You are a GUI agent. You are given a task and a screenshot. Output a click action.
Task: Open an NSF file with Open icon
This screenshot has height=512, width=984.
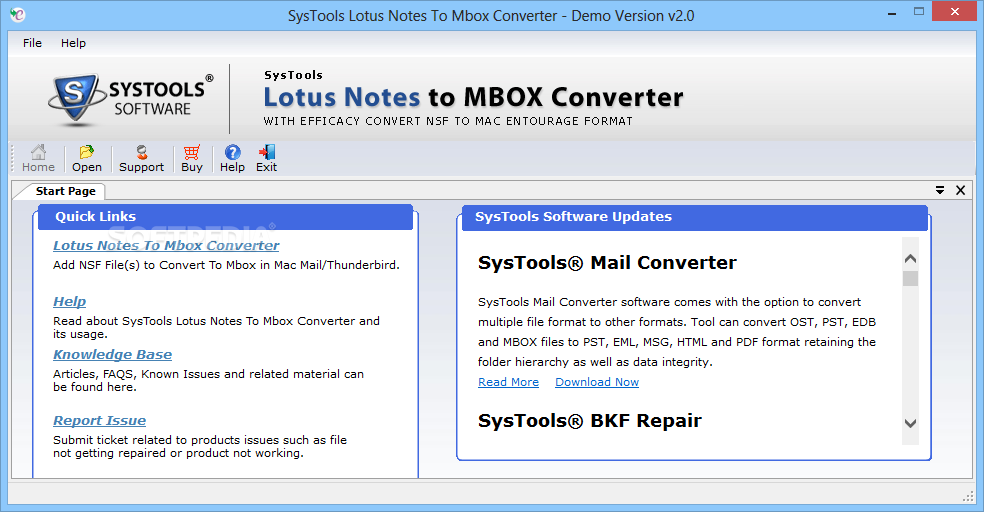coord(87,158)
